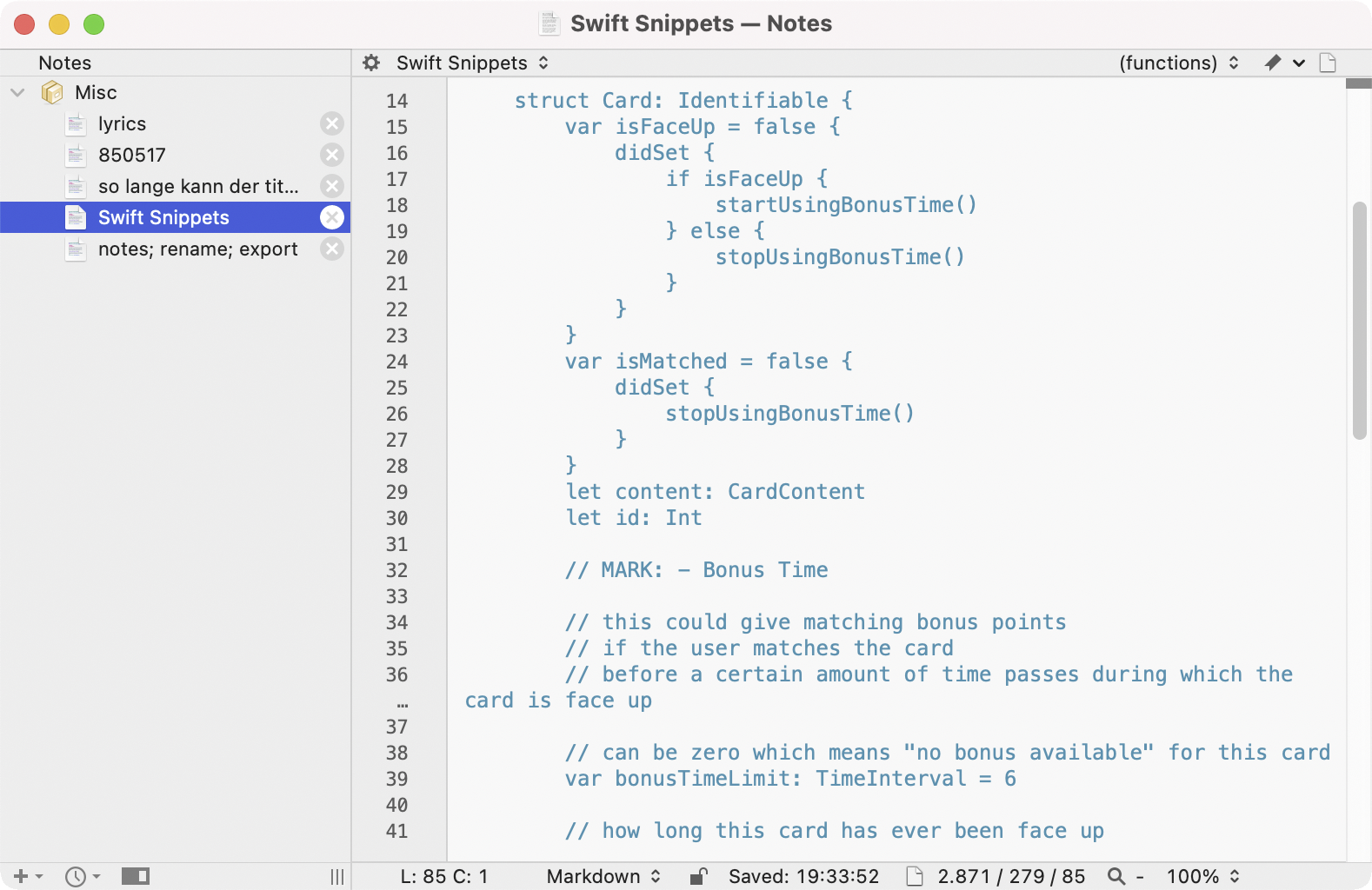Toggle the lock icon in status bar
The image size is (1372, 890).
click(698, 876)
